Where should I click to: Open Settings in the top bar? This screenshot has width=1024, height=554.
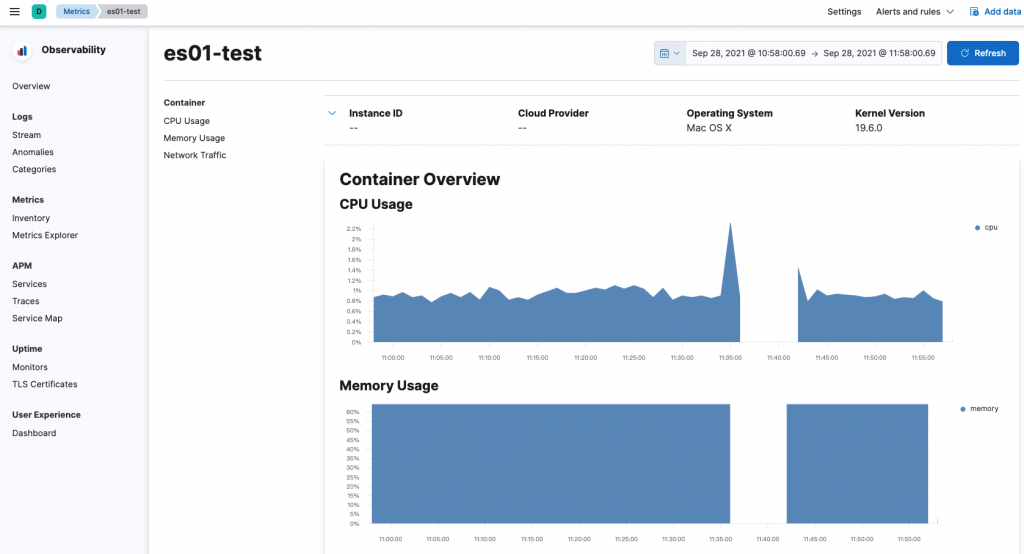click(x=844, y=12)
